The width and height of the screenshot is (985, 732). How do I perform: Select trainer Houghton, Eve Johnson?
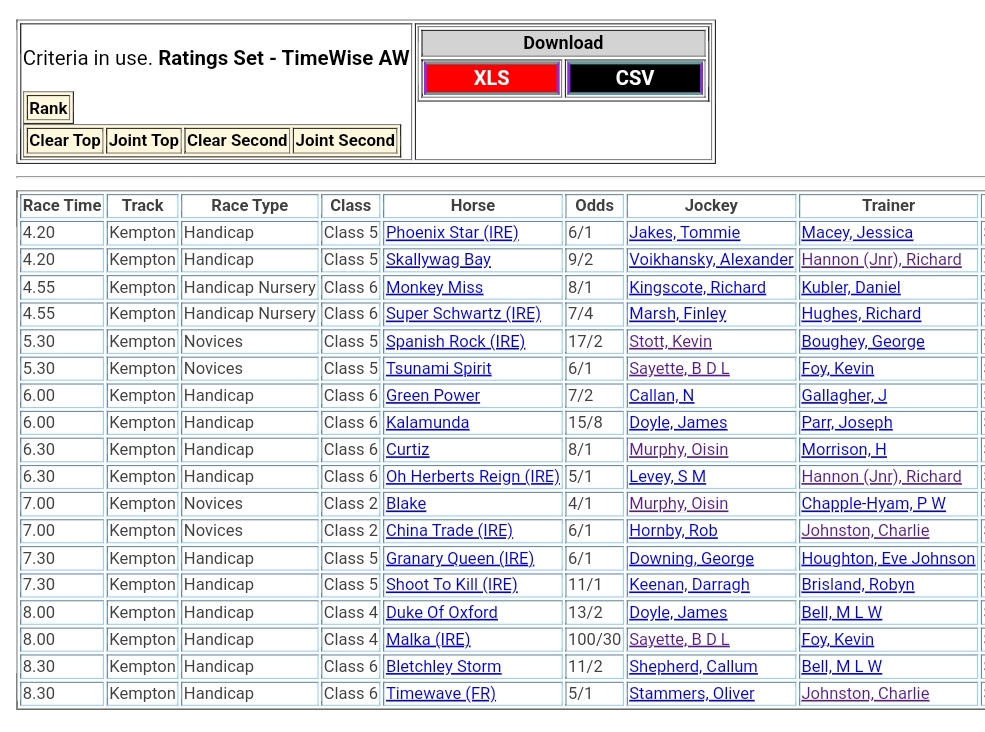point(887,559)
